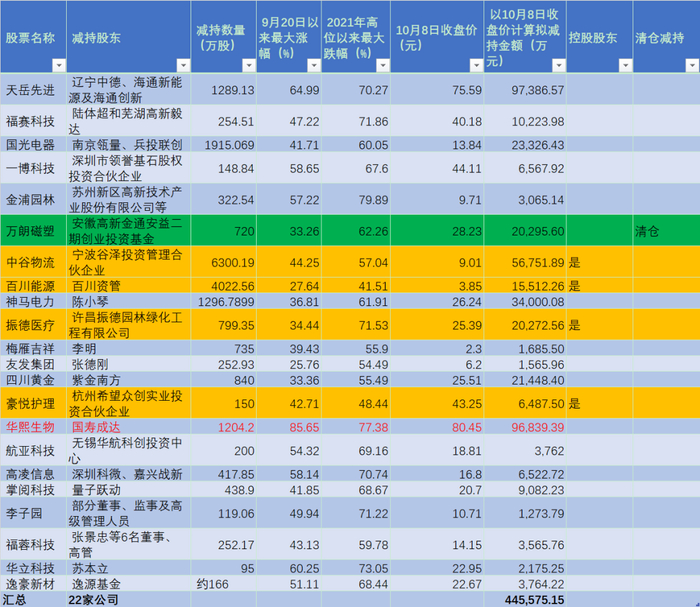Open filter dropdown for 10月8日收盘价 column

(x=476, y=66)
